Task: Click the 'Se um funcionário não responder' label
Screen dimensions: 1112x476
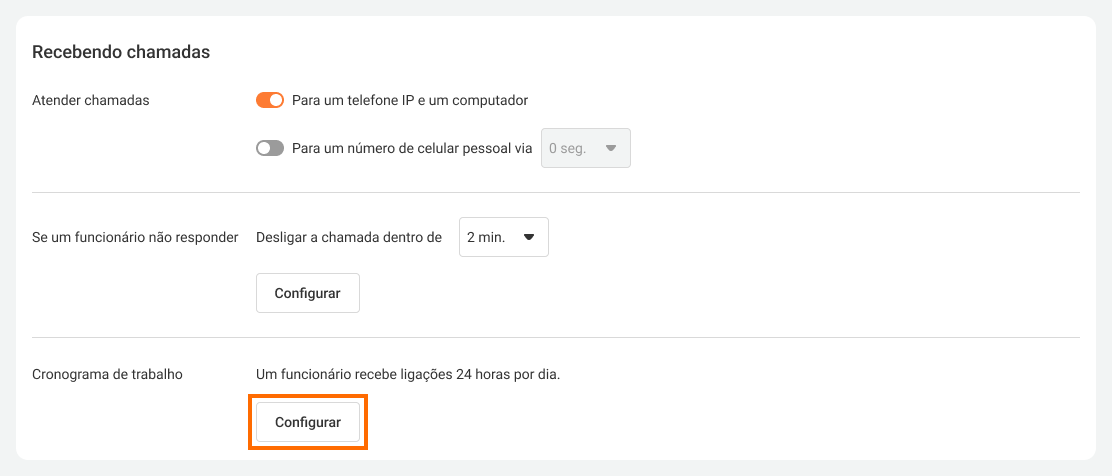Action: [x=135, y=237]
